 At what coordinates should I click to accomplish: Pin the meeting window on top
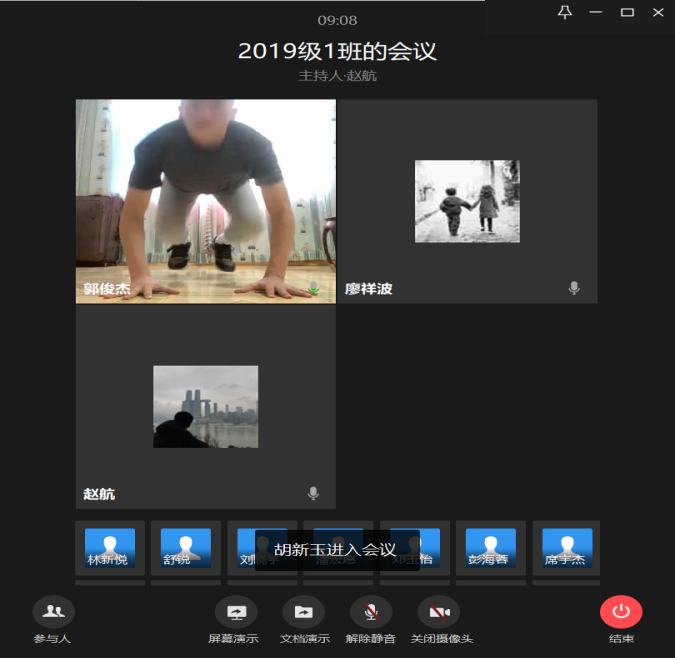(x=565, y=12)
